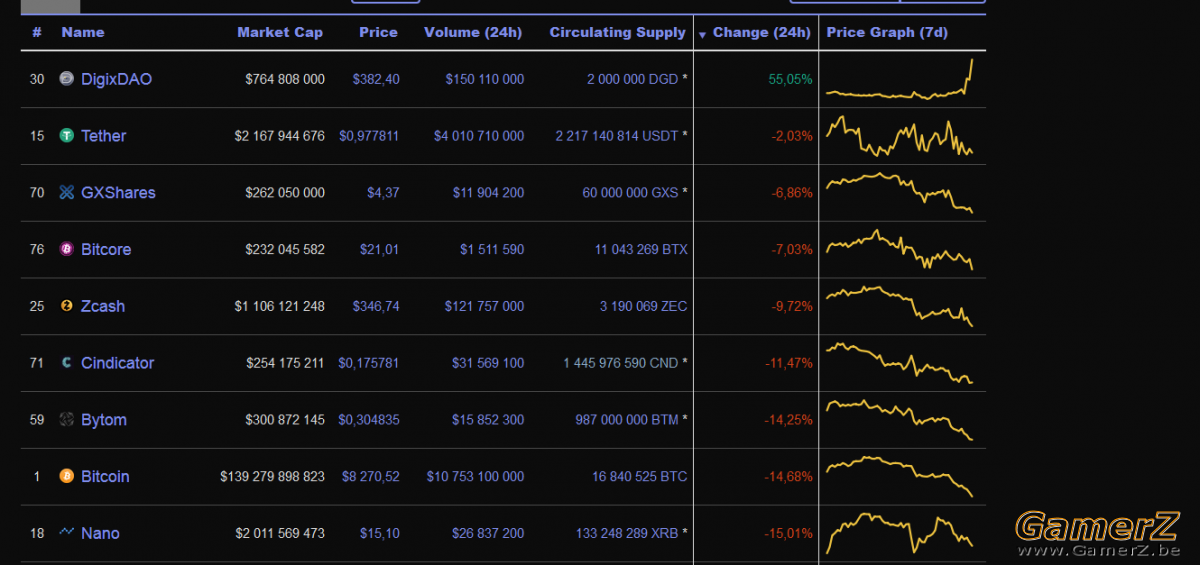Click the Price Graph (7d) header

click(887, 32)
